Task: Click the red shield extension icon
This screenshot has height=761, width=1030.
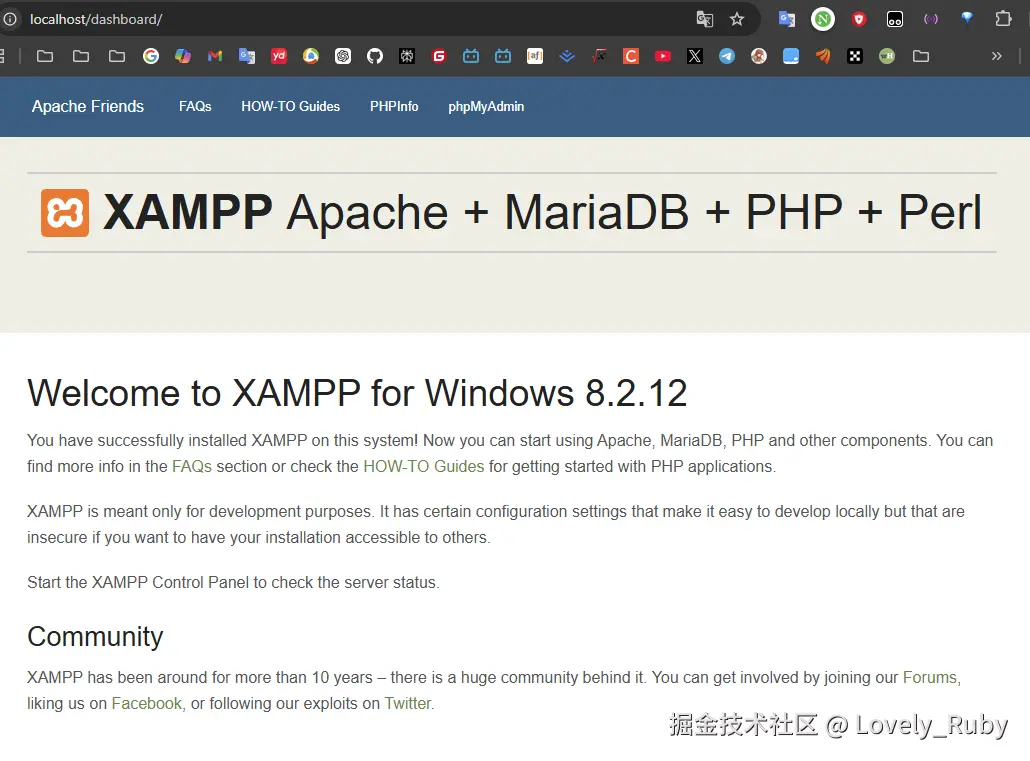Action: coord(859,19)
